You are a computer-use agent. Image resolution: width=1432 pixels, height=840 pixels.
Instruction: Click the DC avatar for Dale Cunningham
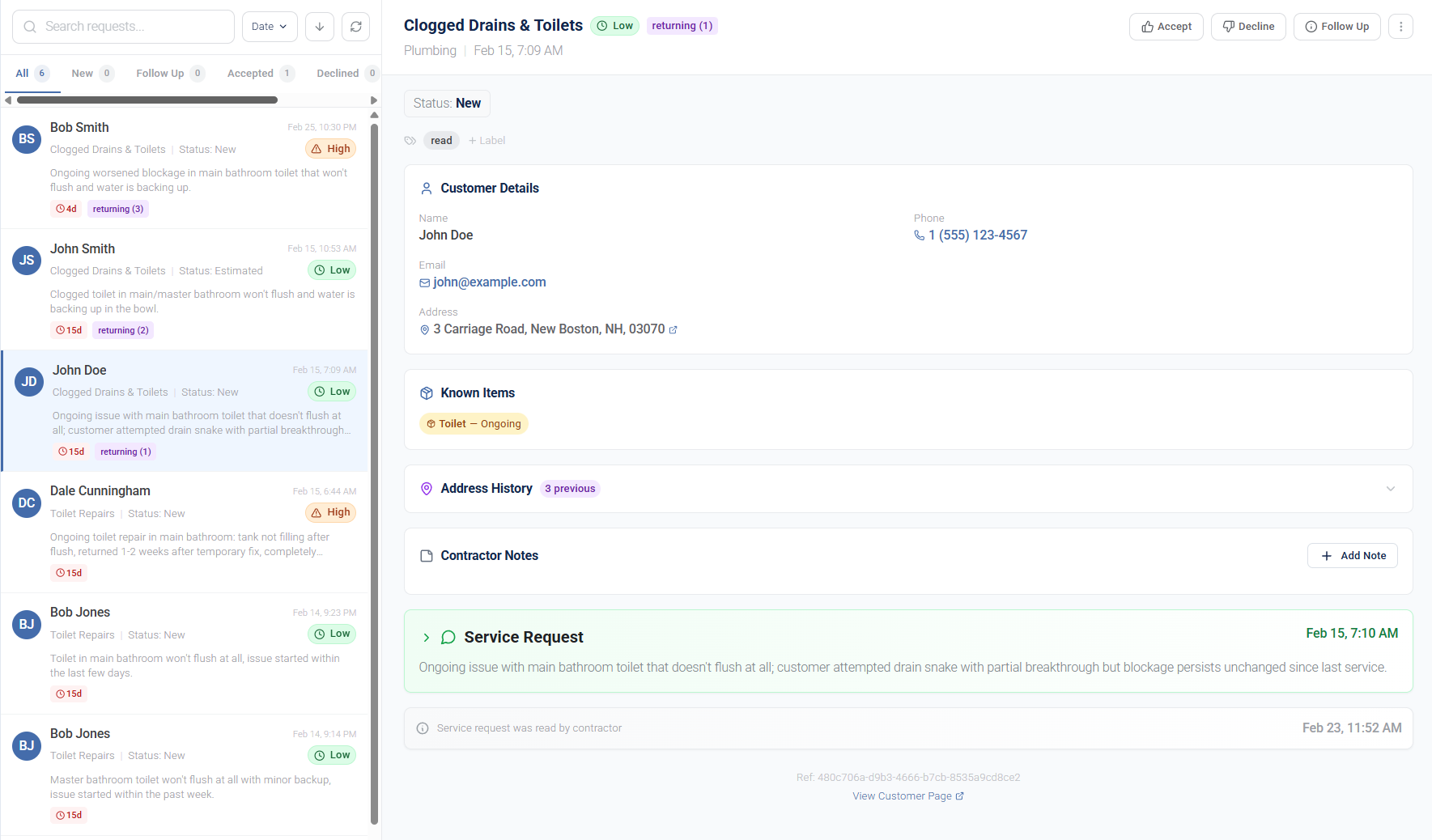[27, 503]
